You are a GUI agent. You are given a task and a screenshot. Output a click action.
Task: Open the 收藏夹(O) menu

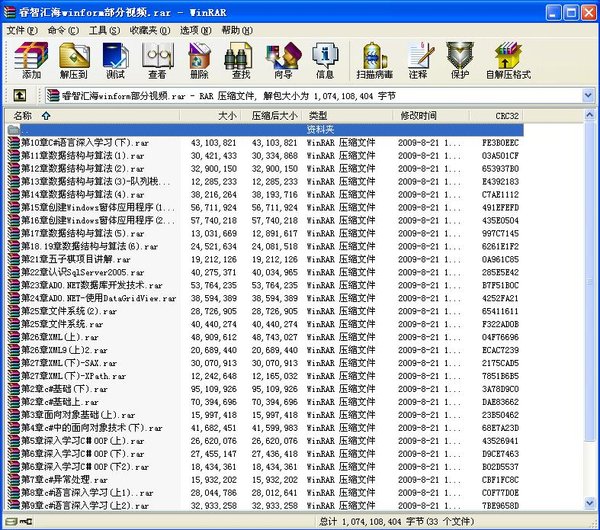click(x=150, y=30)
